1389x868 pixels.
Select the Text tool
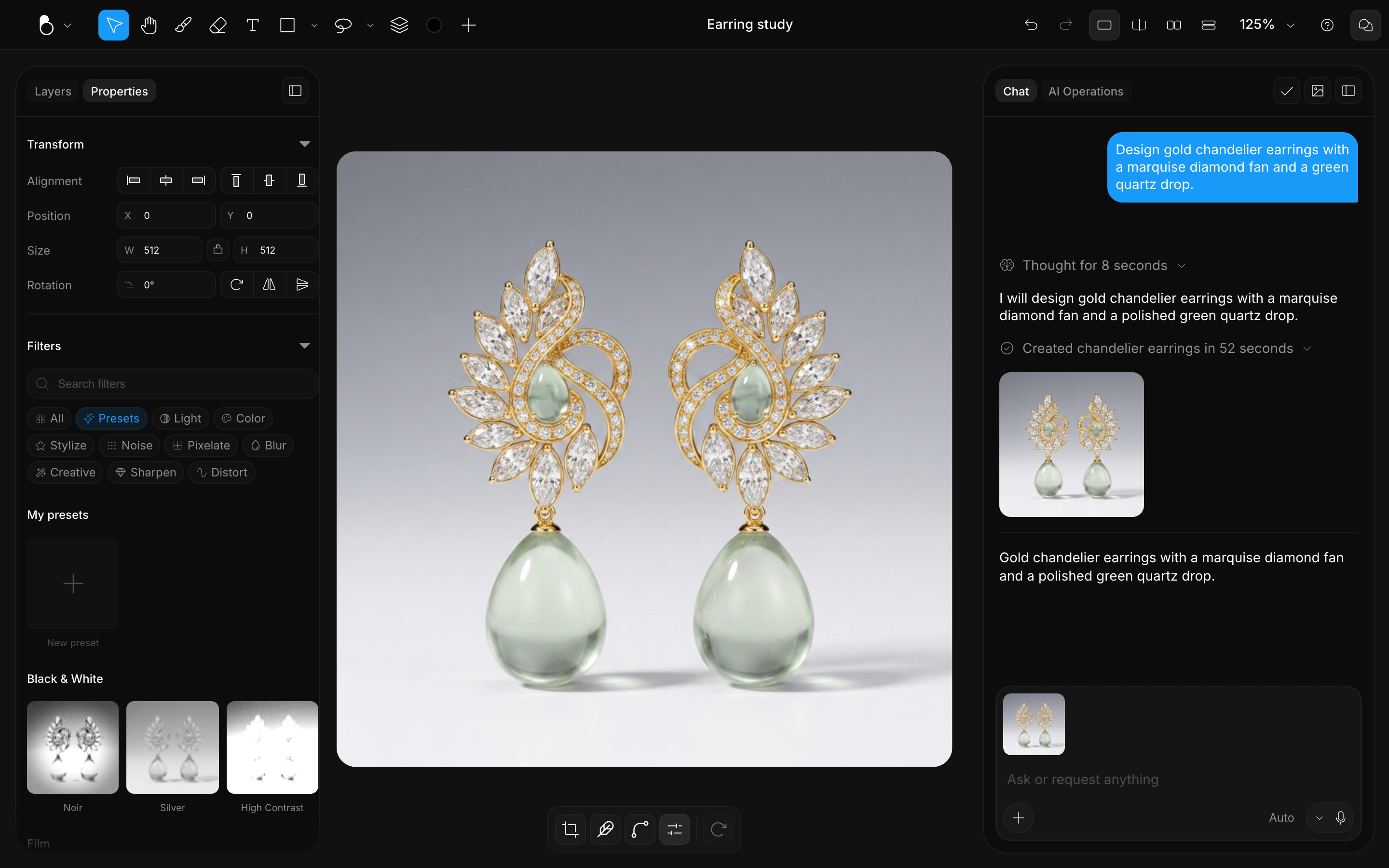[253, 25]
